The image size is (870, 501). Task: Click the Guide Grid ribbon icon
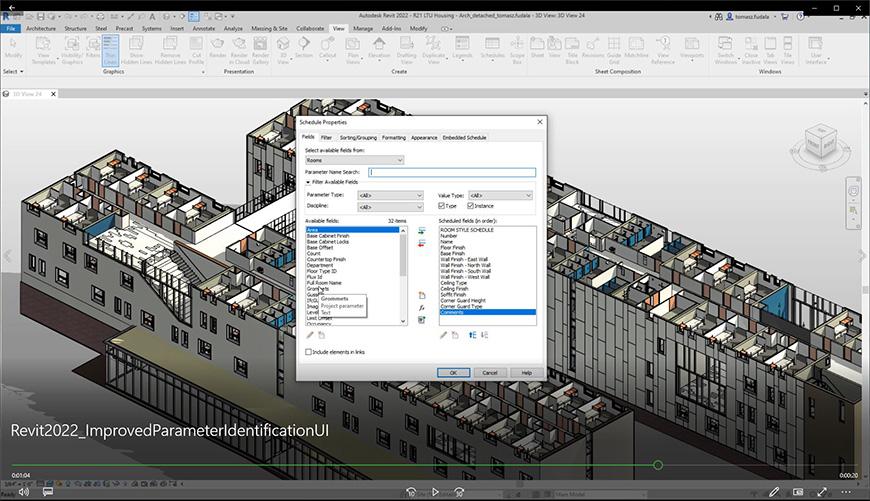tap(614, 50)
